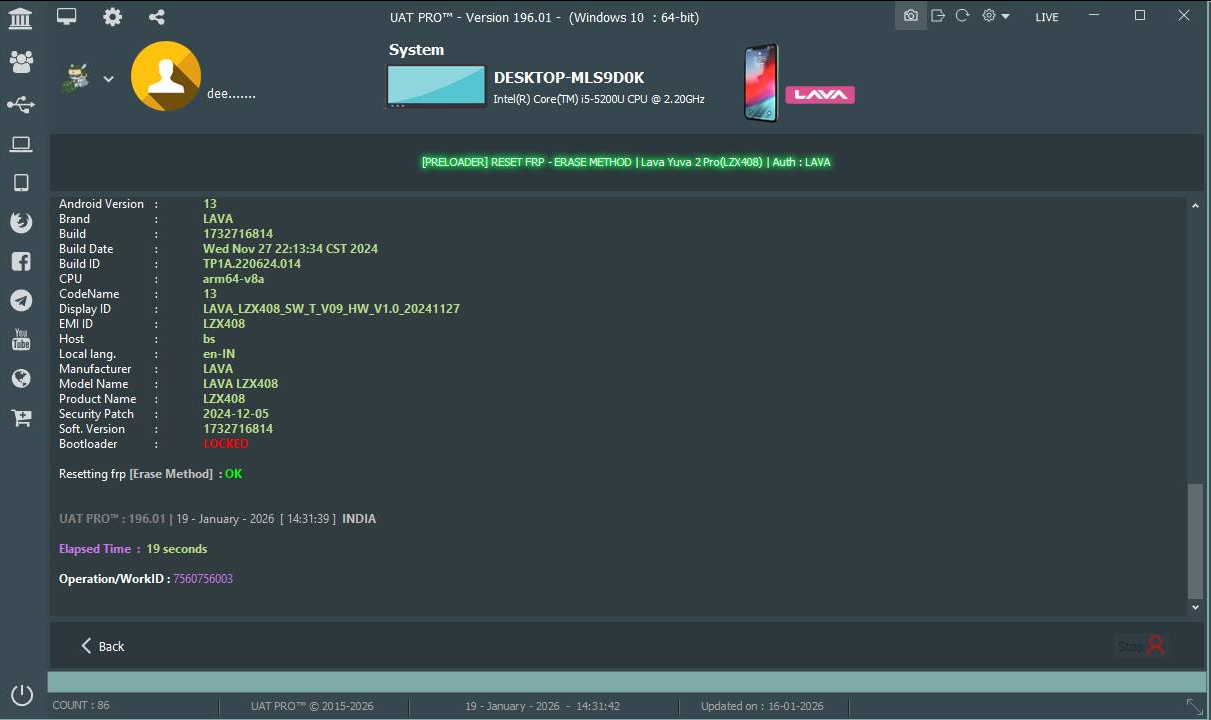Open the tablet device icon in sidebar
The image size is (1211, 720).
[x=21, y=183]
